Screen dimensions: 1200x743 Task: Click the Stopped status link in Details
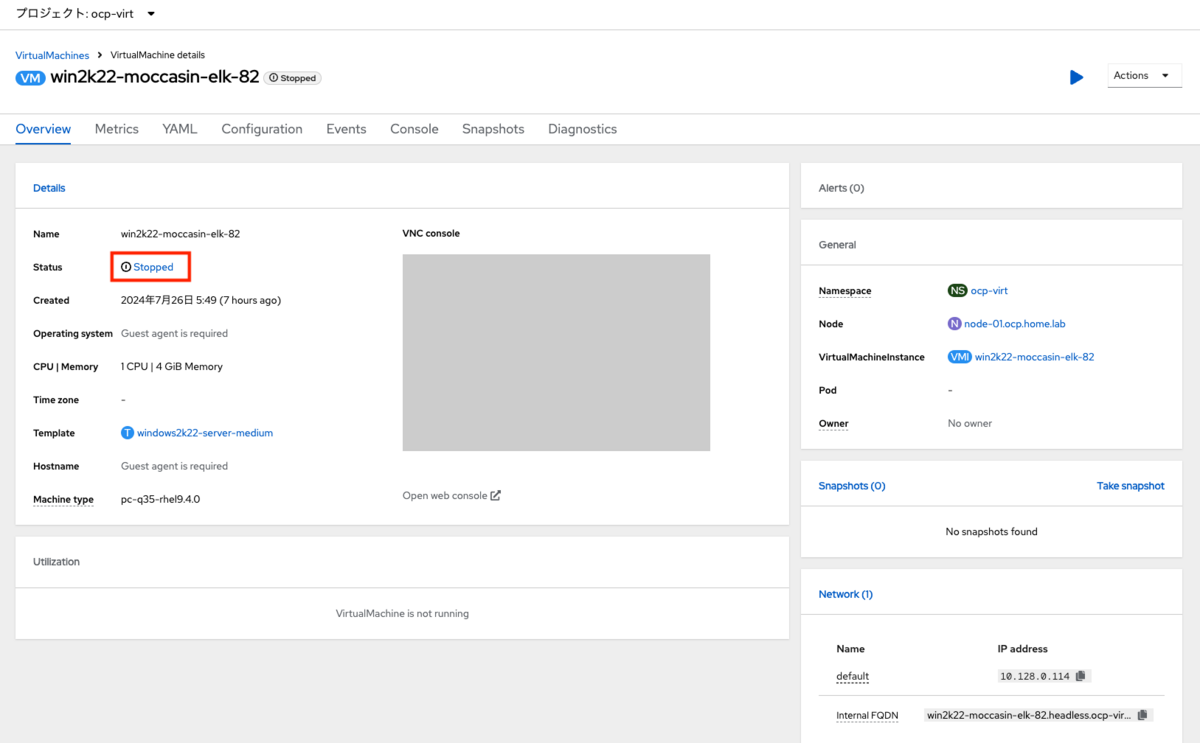(154, 267)
